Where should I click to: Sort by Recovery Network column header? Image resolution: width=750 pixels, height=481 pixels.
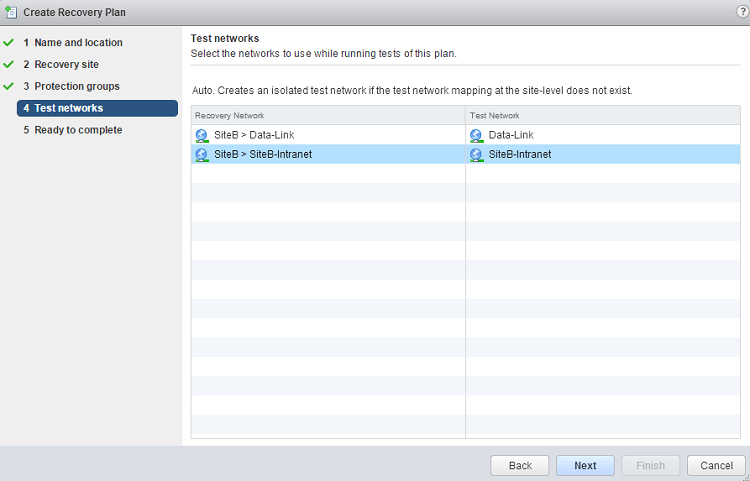[327, 116]
